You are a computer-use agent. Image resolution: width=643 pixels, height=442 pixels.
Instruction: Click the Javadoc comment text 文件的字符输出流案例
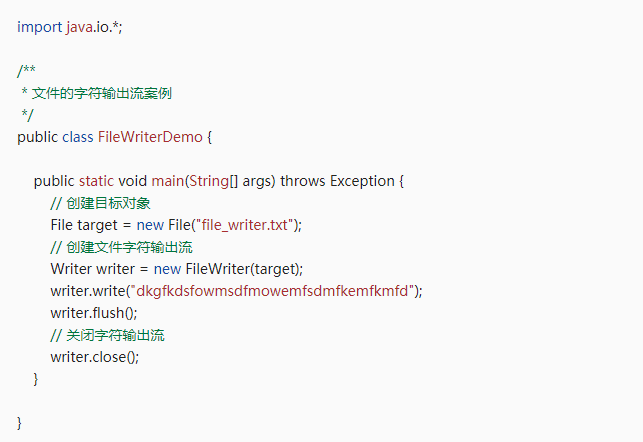point(110,93)
